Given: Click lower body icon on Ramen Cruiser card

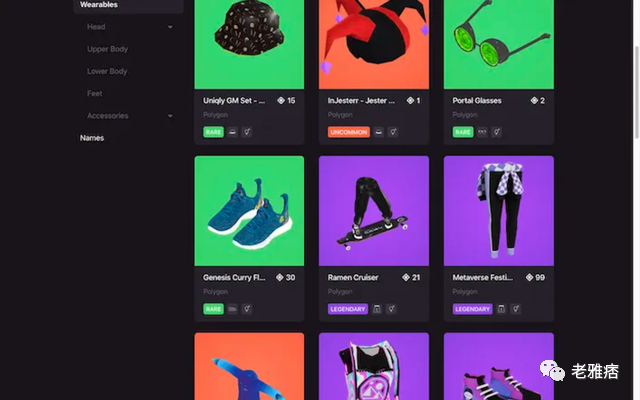Looking at the screenshot, I should pyautogui.click(x=377, y=309).
